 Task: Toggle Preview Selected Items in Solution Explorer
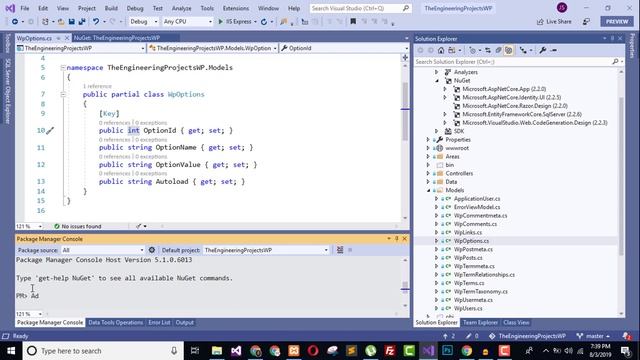point(554,50)
